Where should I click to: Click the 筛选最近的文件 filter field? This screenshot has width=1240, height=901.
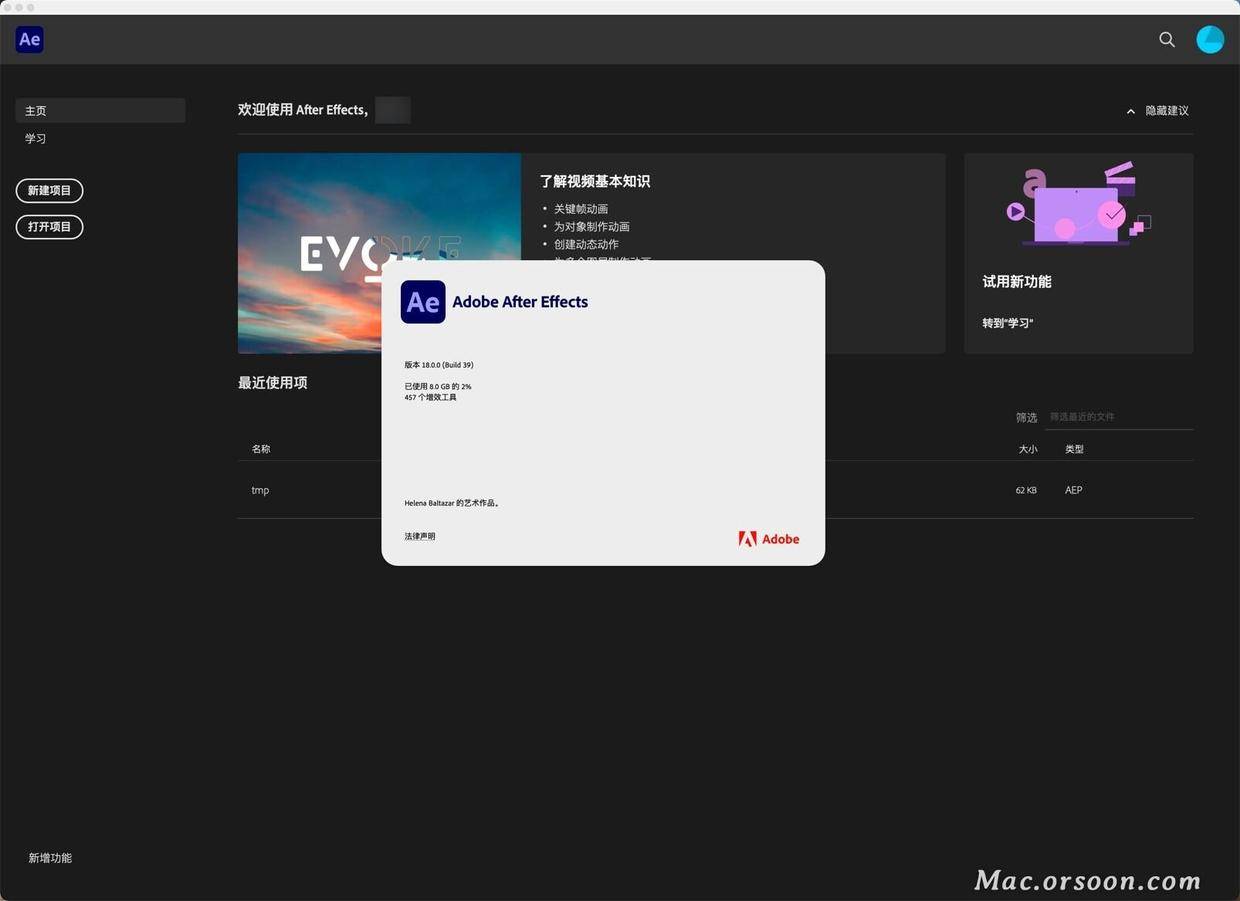pyautogui.click(x=1118, y=417)
